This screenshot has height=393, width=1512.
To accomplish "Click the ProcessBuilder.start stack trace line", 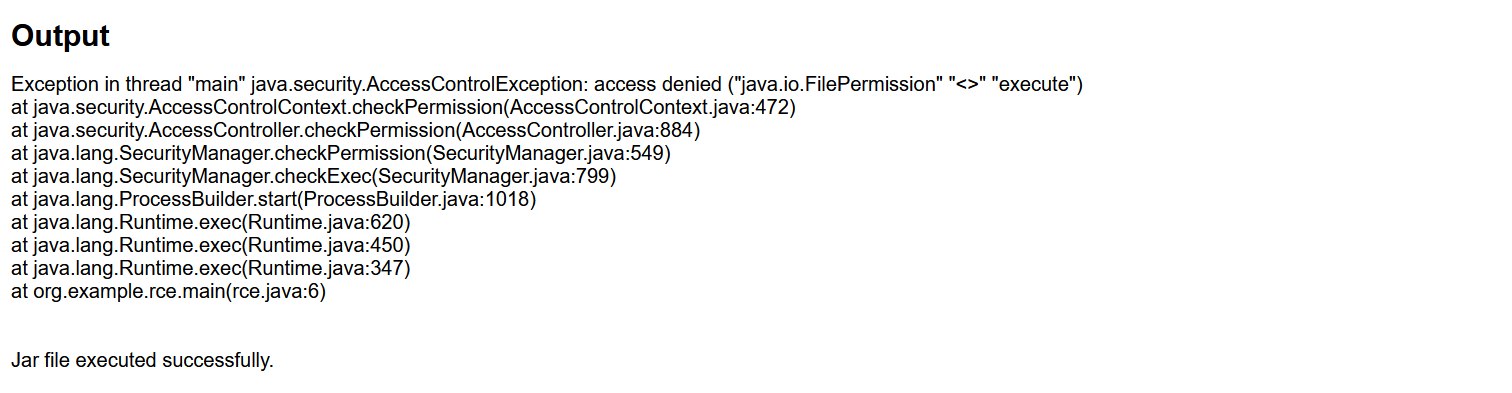I will [x=274, y=200].
